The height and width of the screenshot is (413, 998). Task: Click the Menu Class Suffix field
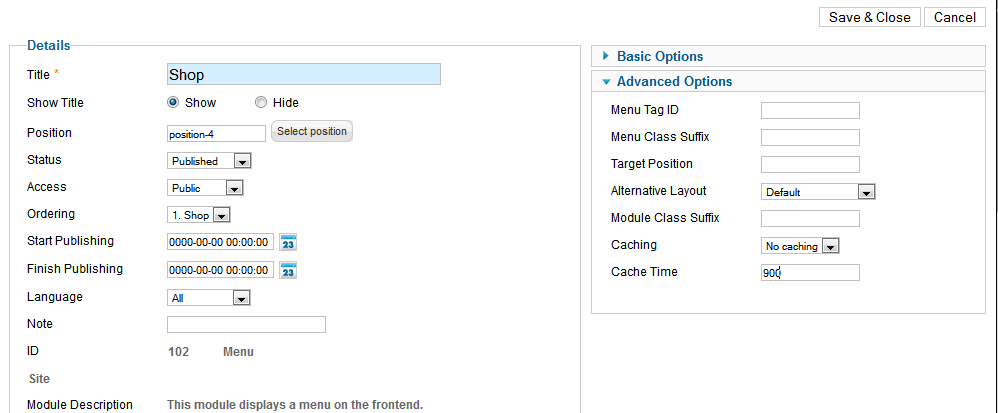(x=810, y=138)
